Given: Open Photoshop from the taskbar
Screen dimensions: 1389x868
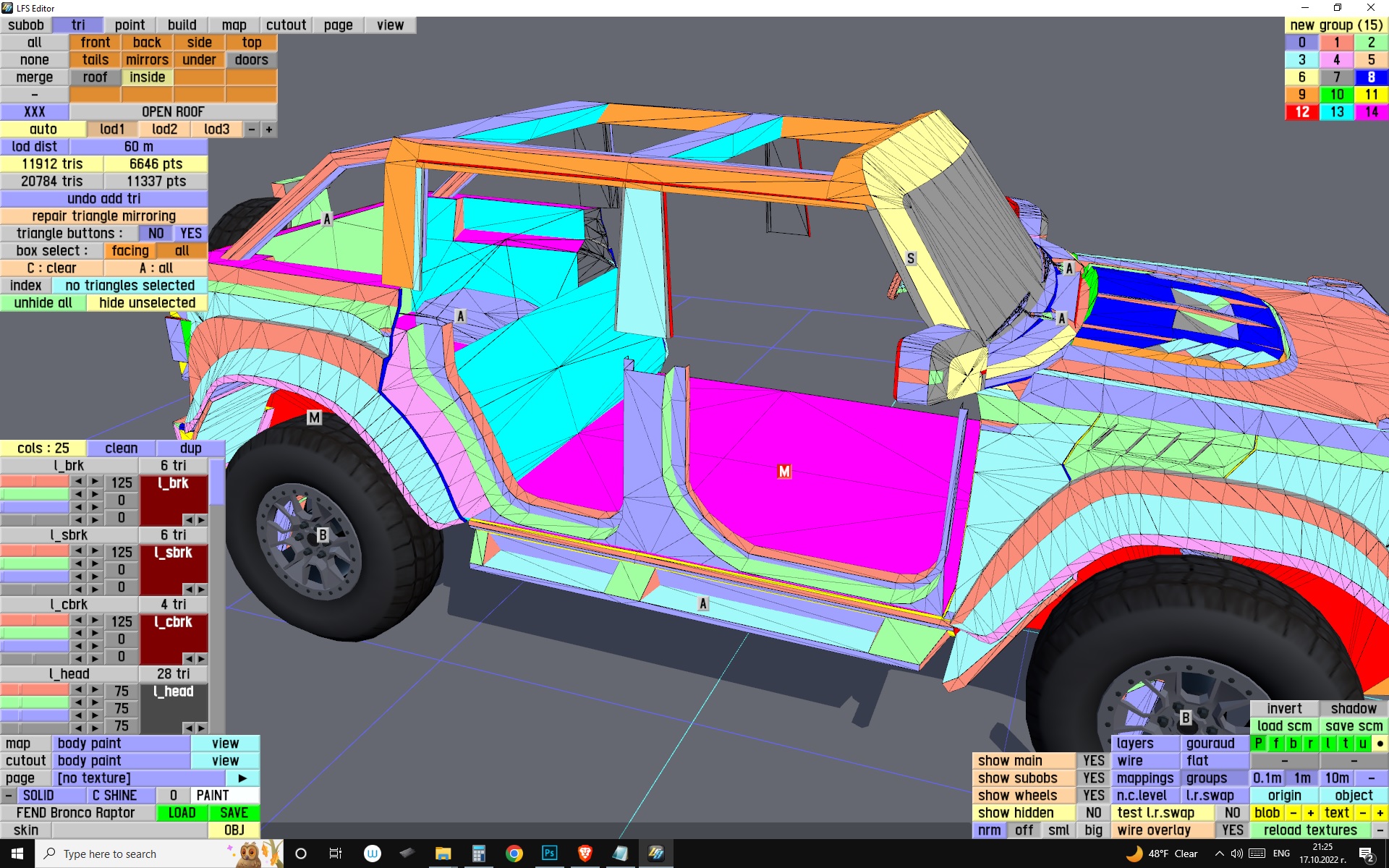Looking at the screenshot, I should 549,854.
